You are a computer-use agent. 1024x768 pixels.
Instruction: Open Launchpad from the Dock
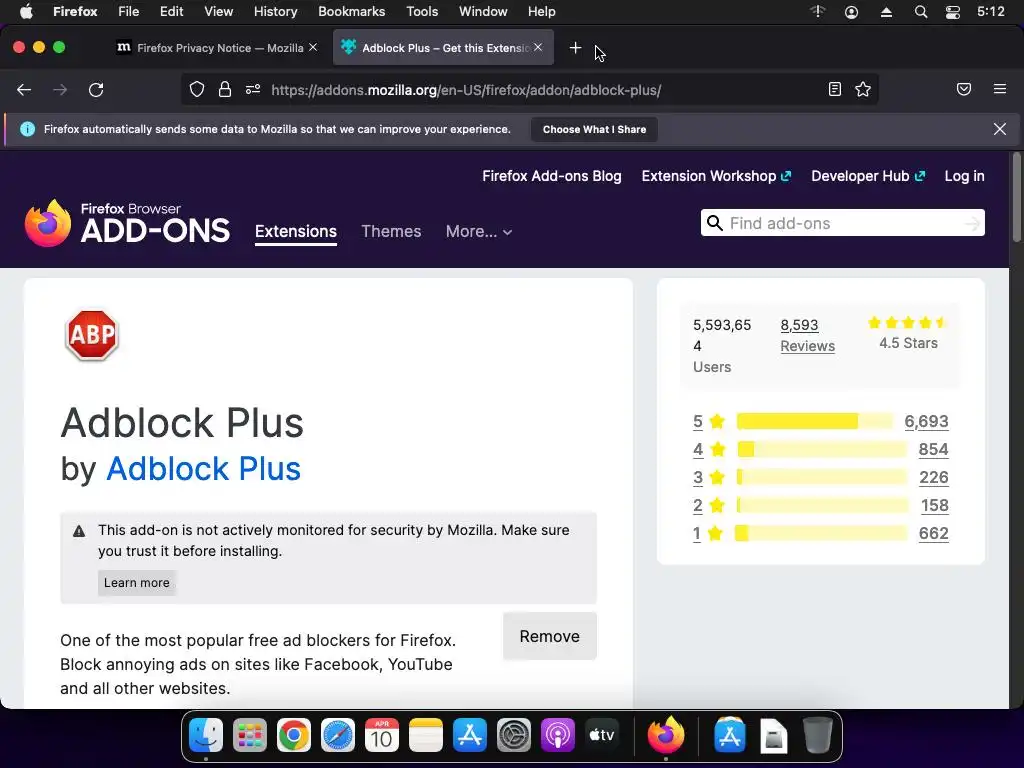(x=249, y=736)
